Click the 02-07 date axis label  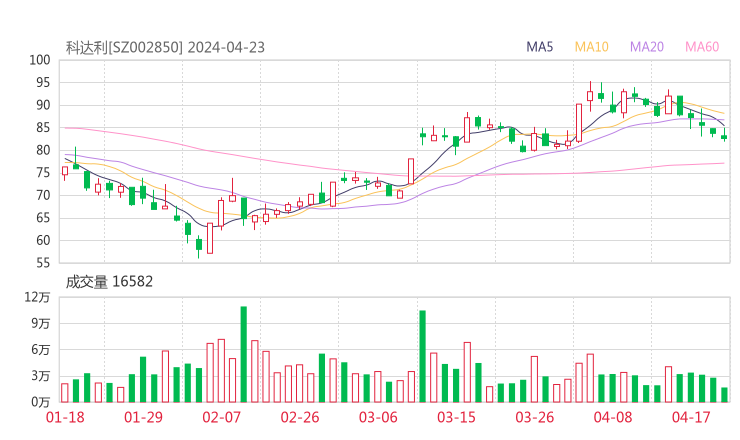[222, 417]
